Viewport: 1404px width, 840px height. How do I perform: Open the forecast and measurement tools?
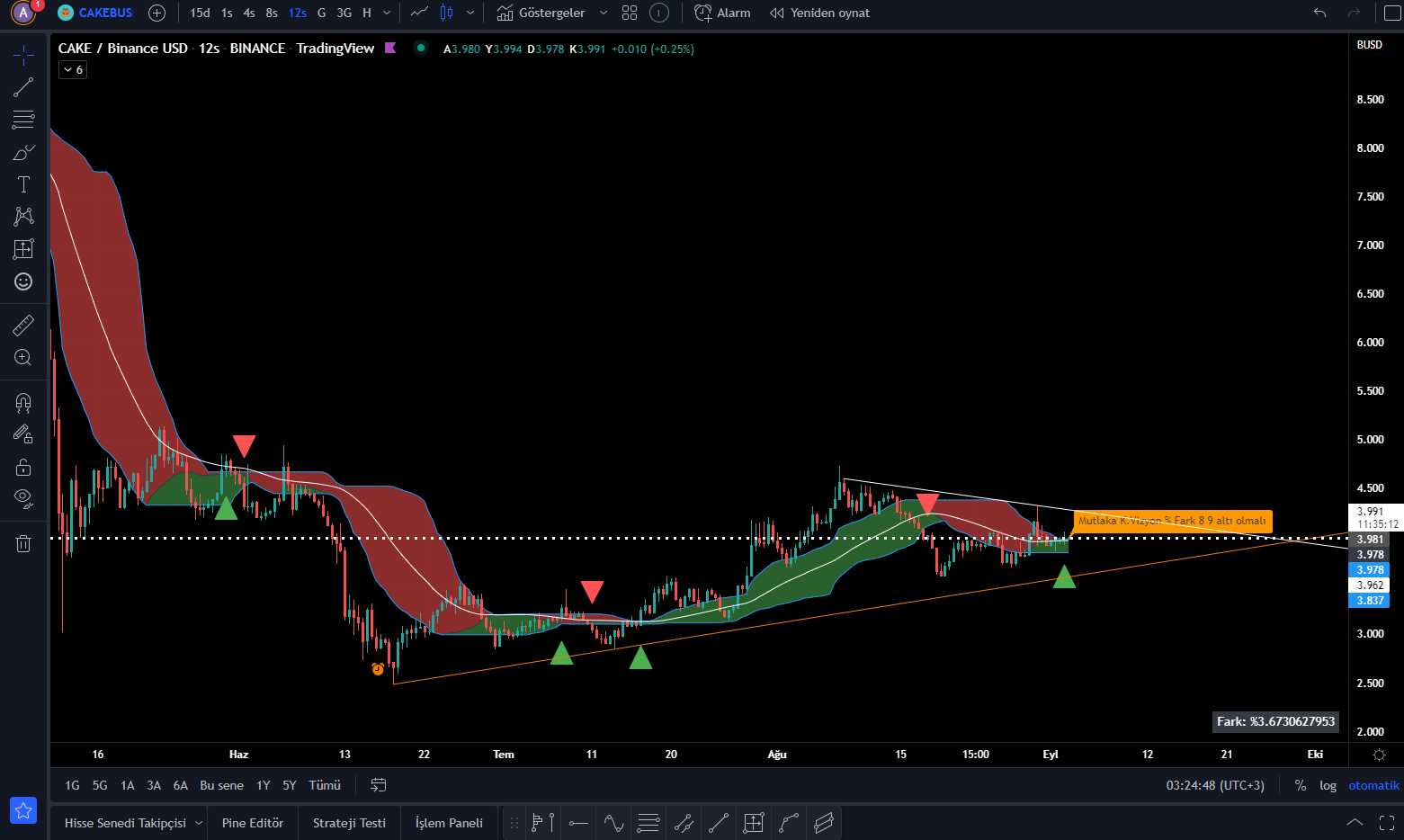coord(23,249)
